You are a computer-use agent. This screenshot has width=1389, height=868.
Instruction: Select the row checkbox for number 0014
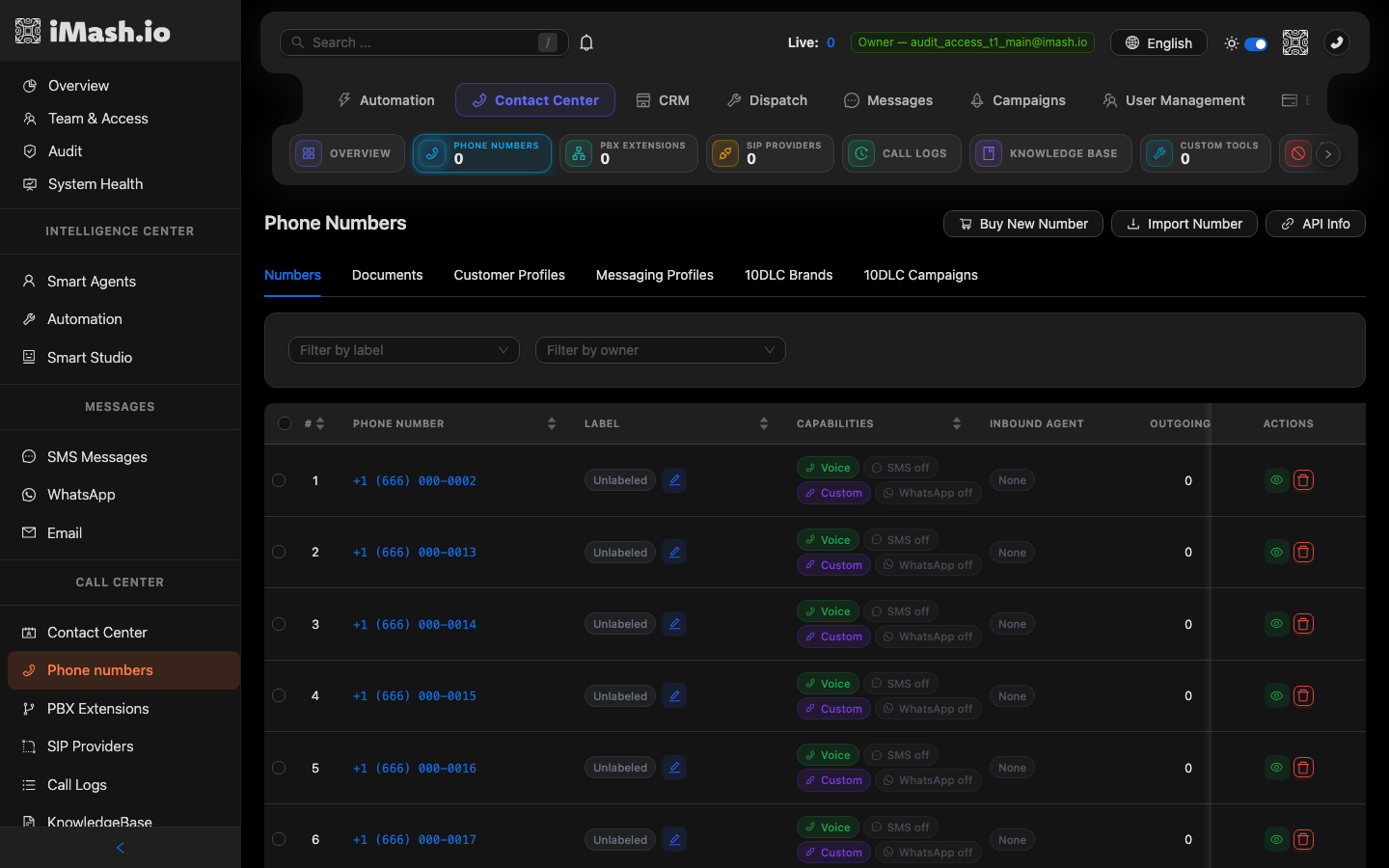[x=279, y=624]
